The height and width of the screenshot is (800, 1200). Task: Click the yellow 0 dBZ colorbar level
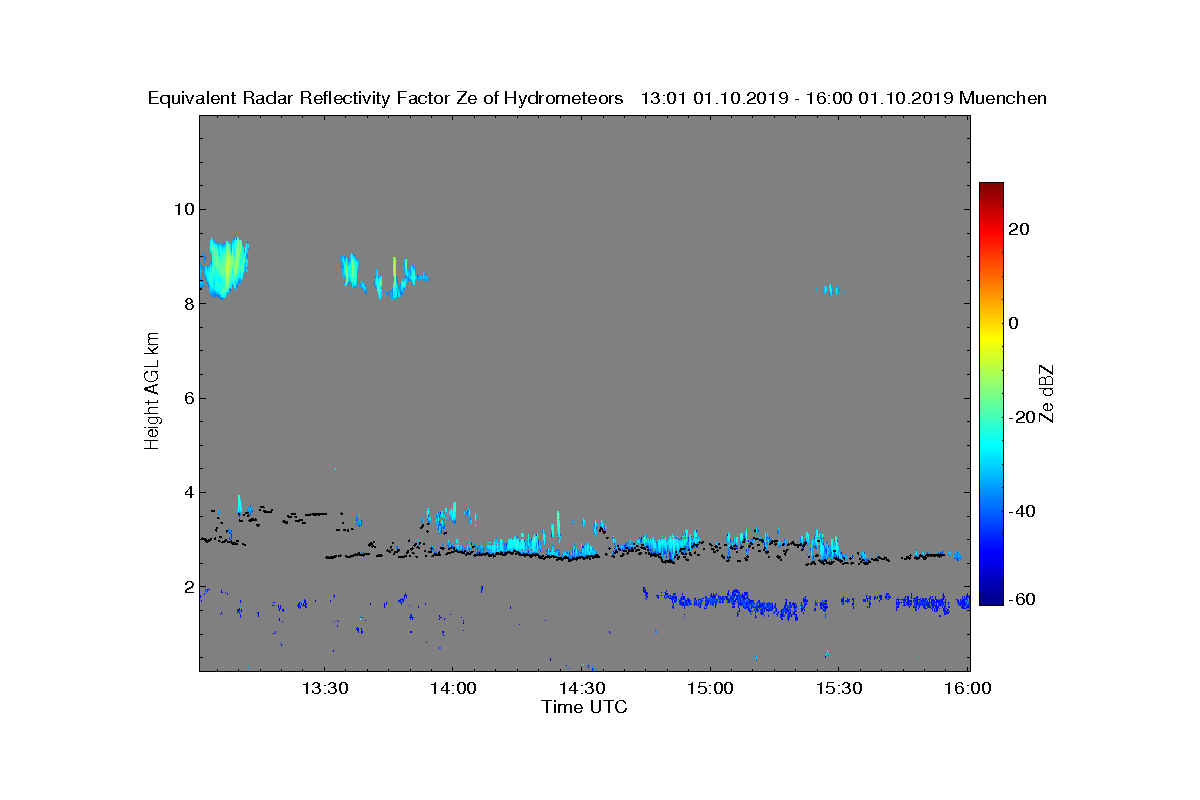pos(991,323)
